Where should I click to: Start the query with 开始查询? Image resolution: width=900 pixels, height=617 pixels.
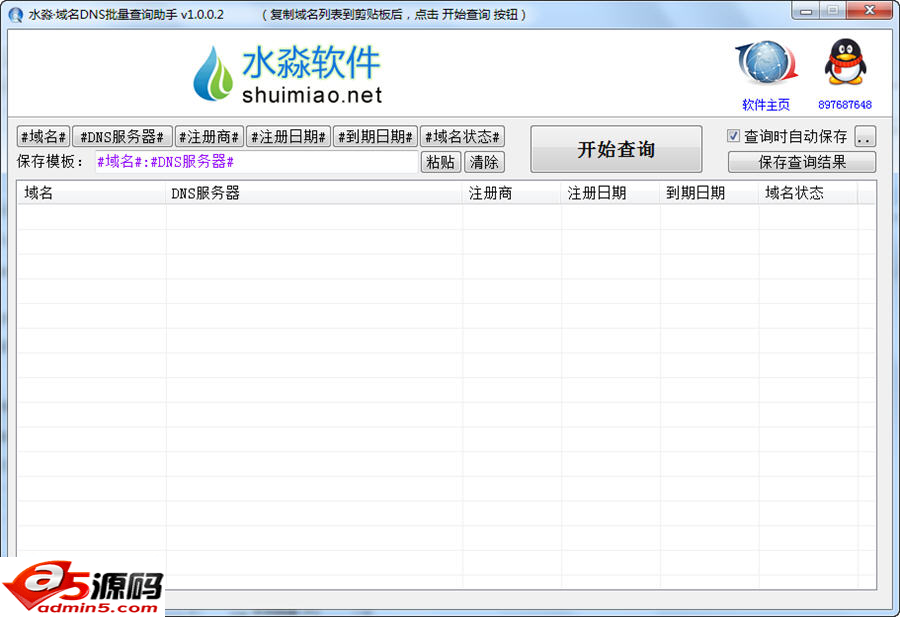[616, 149]
